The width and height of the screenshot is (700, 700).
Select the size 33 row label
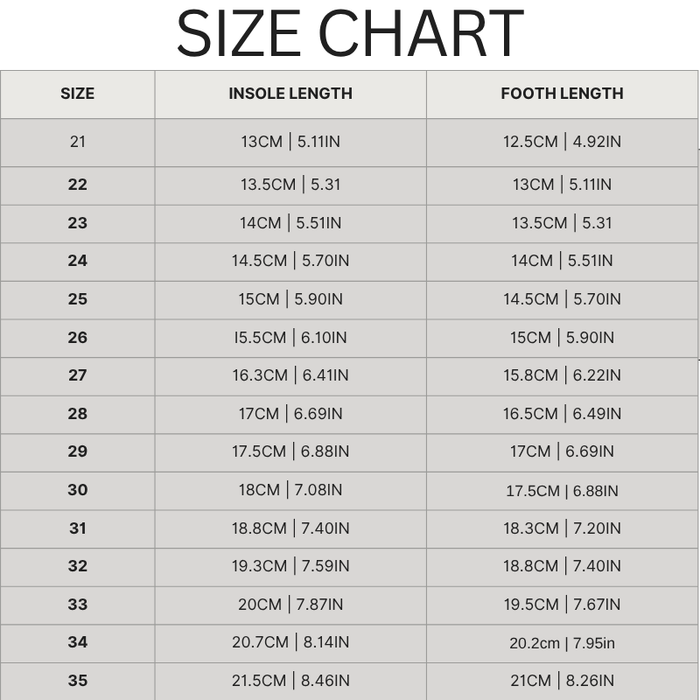point(77,605)
